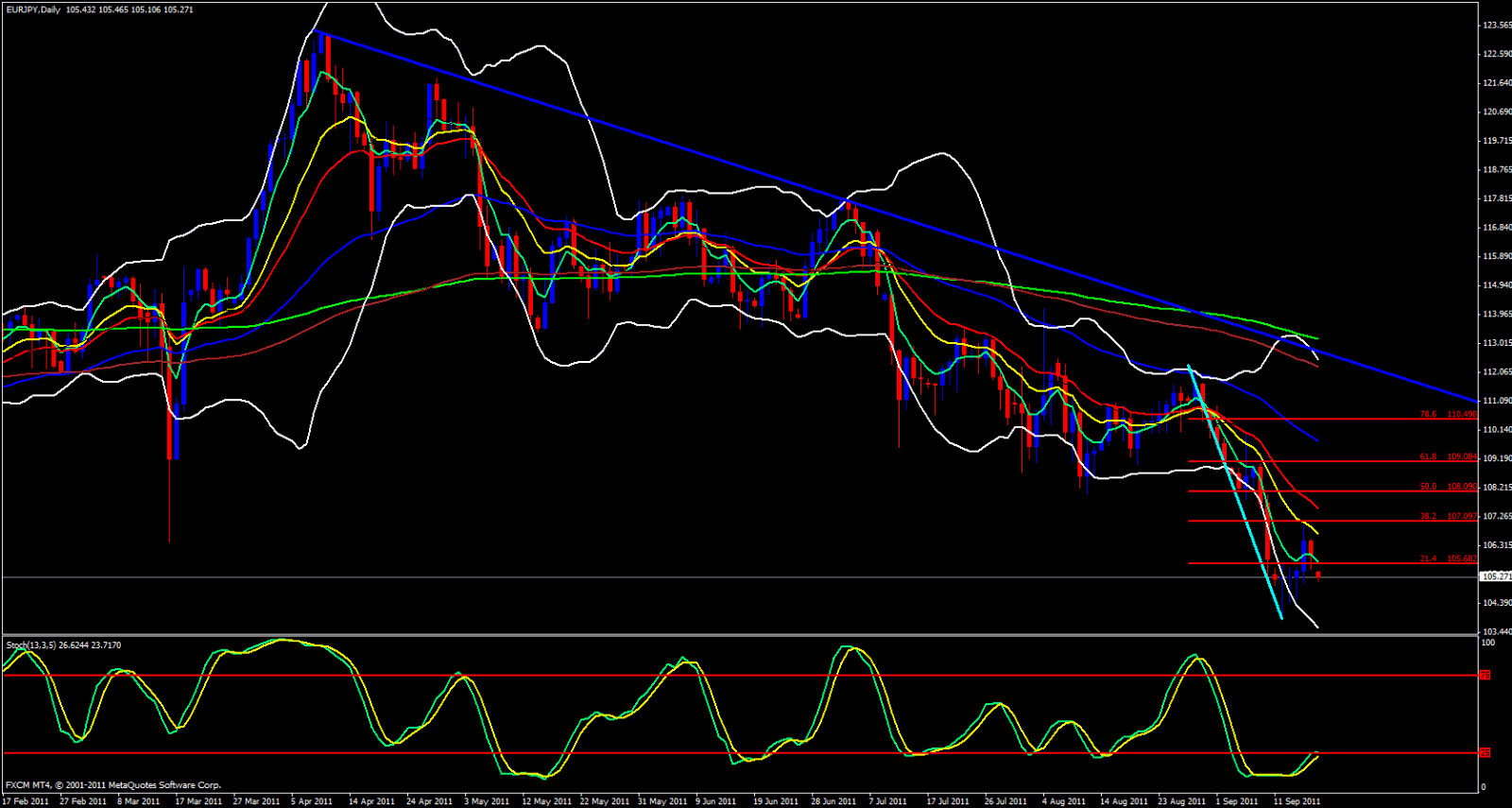This screenshot has height=808, width=1512.
Task: Click the 121.640 price axis label
Action: pyautogui.click(x=1497, y=83)
